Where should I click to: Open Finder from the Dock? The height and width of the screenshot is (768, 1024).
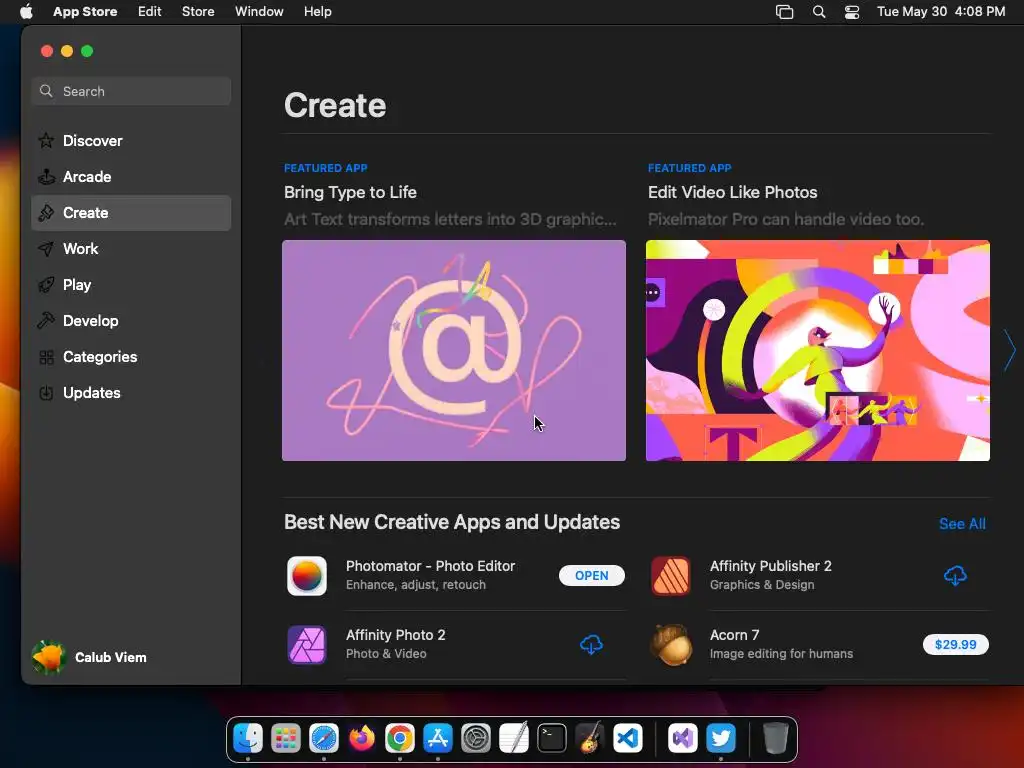(x=248, y=739)
